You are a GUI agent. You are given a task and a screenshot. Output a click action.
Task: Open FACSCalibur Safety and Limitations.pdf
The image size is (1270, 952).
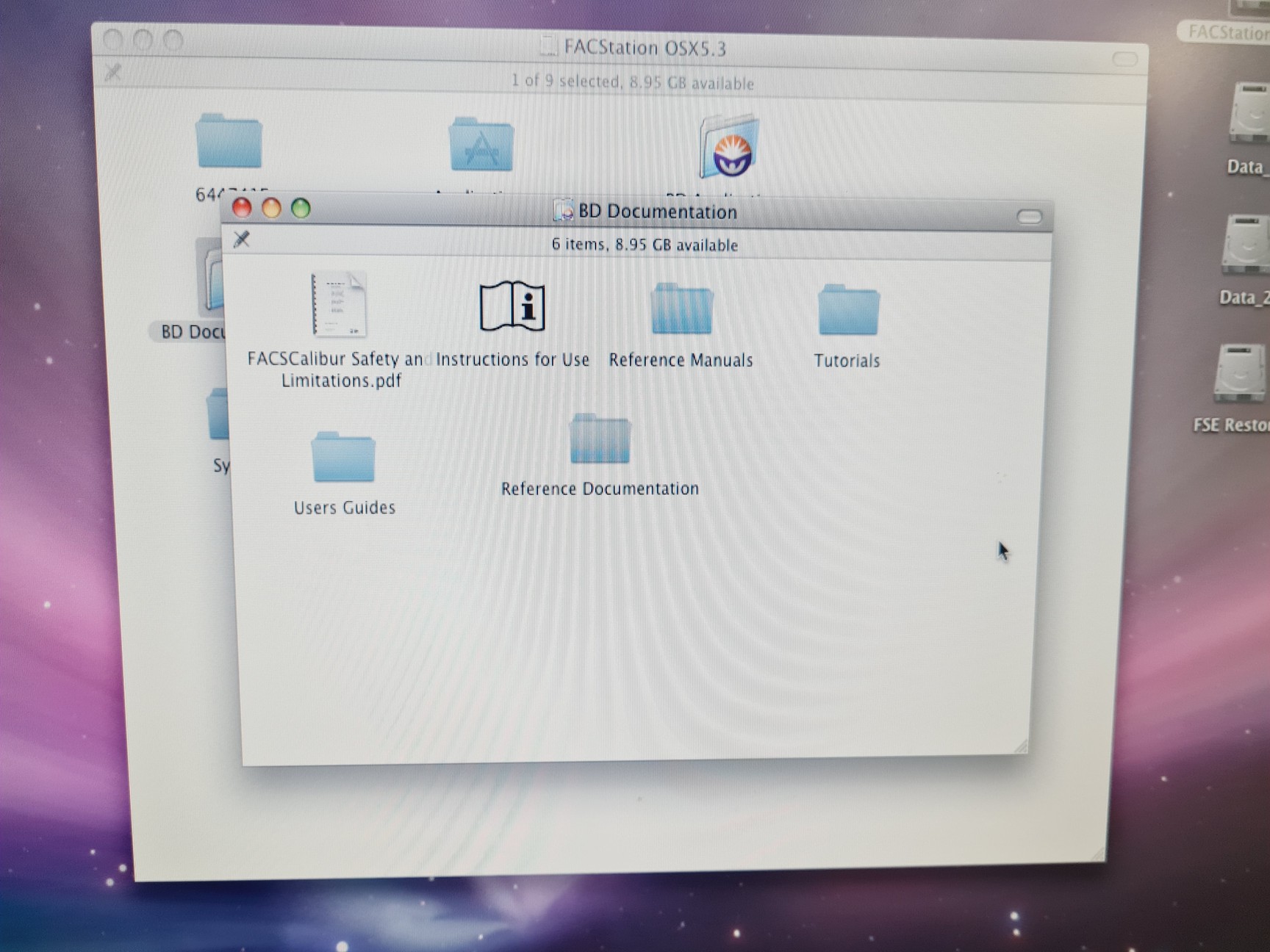[x=338, y=305]
